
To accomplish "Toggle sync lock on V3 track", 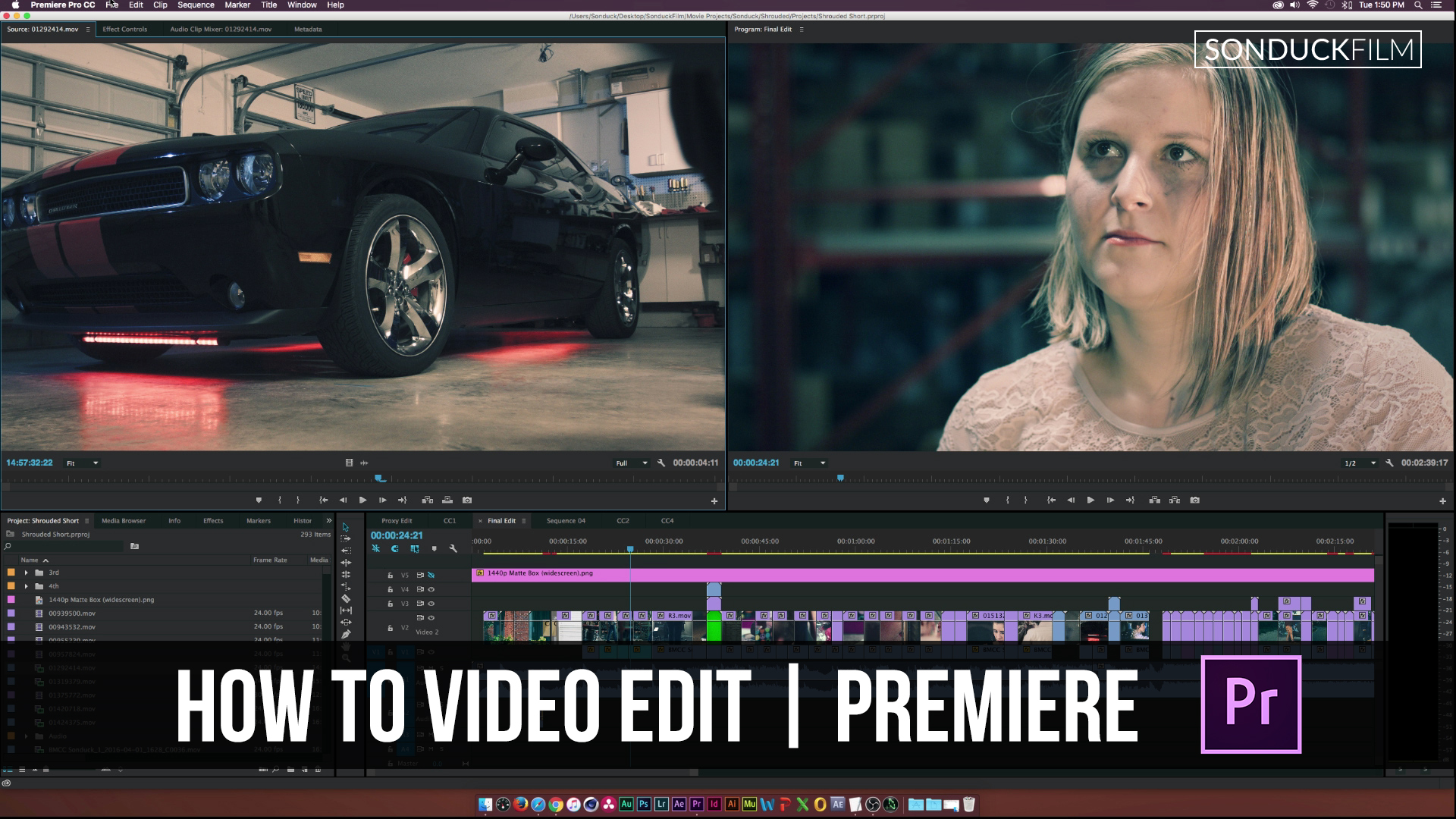I will pos(421,604).
